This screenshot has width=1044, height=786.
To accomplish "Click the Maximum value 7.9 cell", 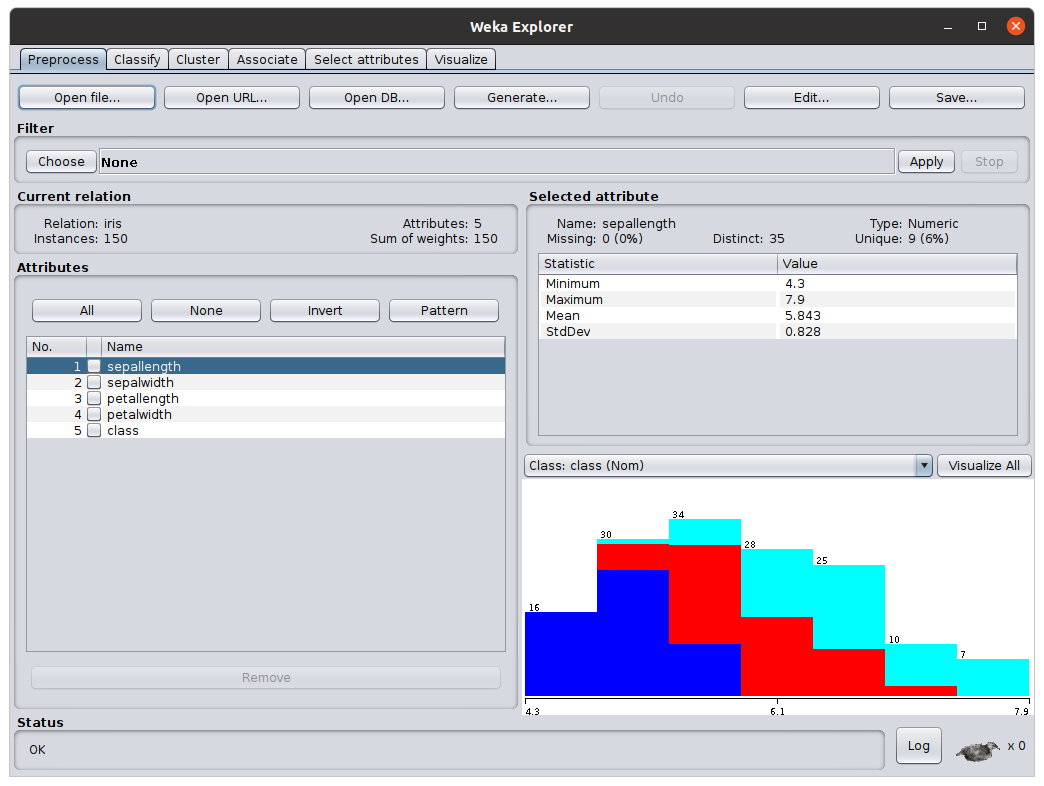I will click(897, 299).
